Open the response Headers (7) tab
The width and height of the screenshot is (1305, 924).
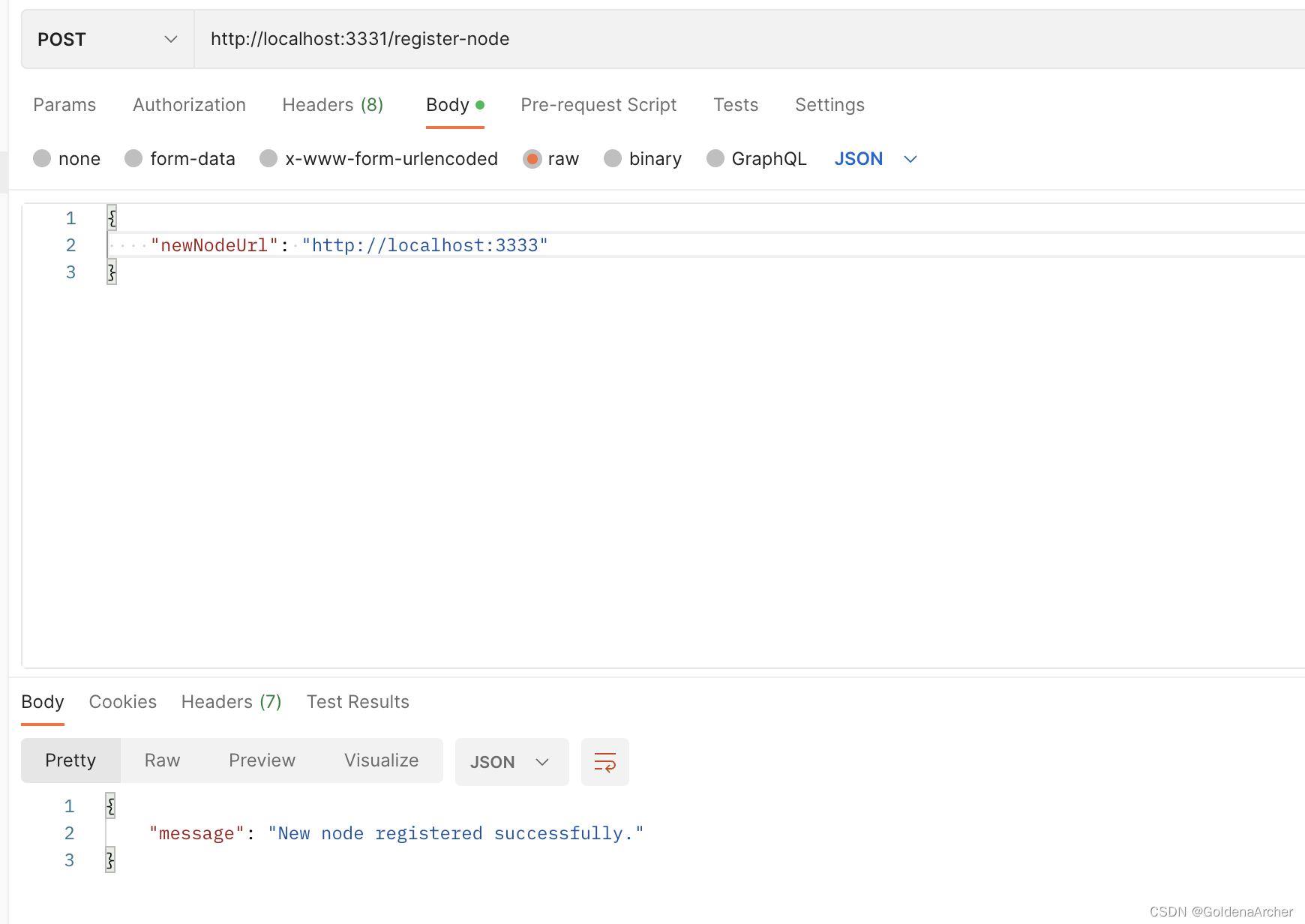(231, 702)
